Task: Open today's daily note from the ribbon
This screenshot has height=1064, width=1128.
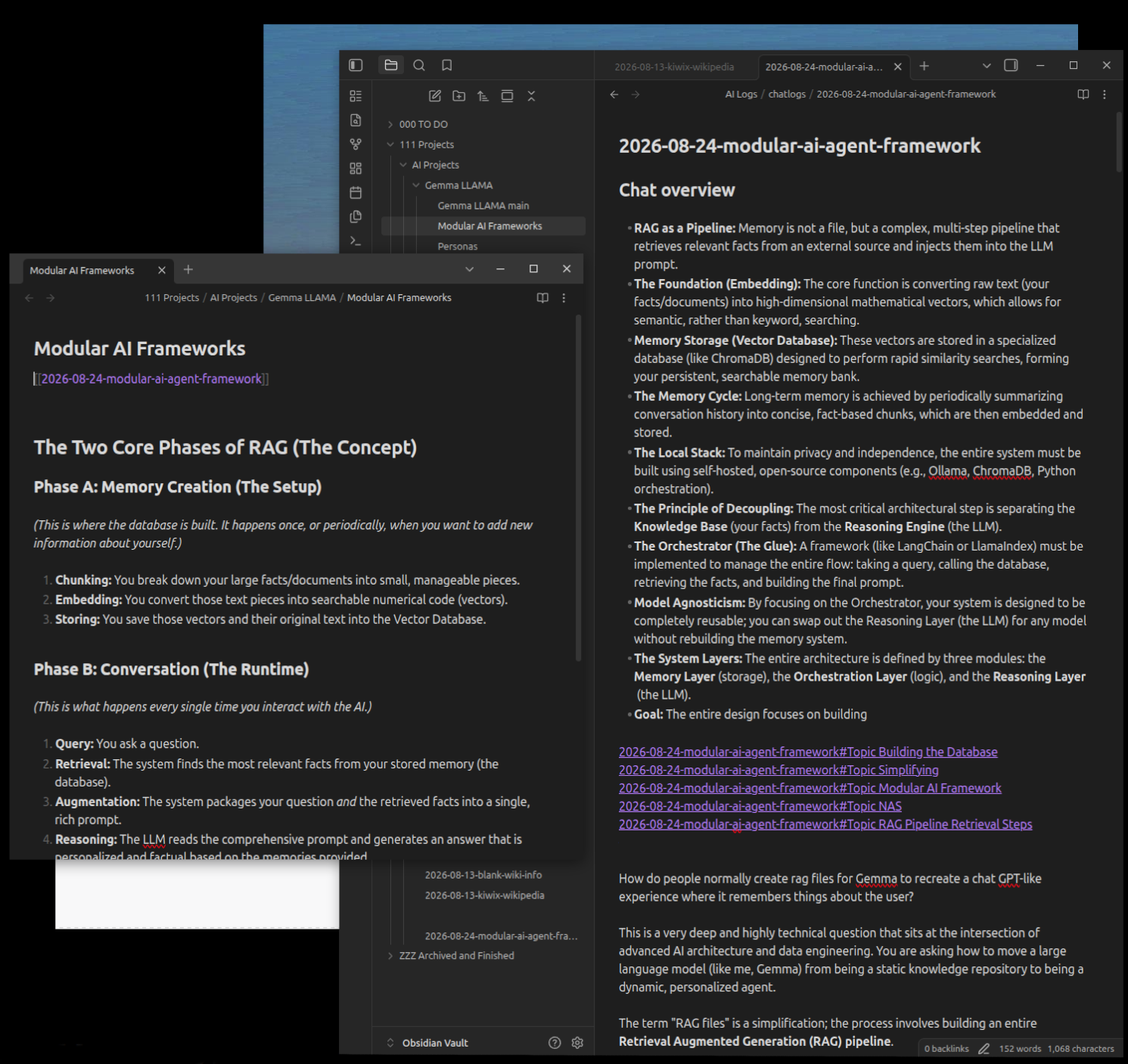Action: click(x=356, y=193)
